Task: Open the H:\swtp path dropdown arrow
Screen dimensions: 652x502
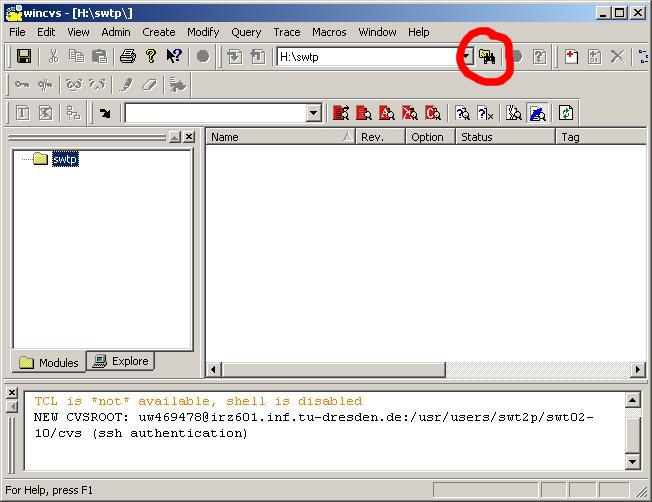Action: point(467,57)
